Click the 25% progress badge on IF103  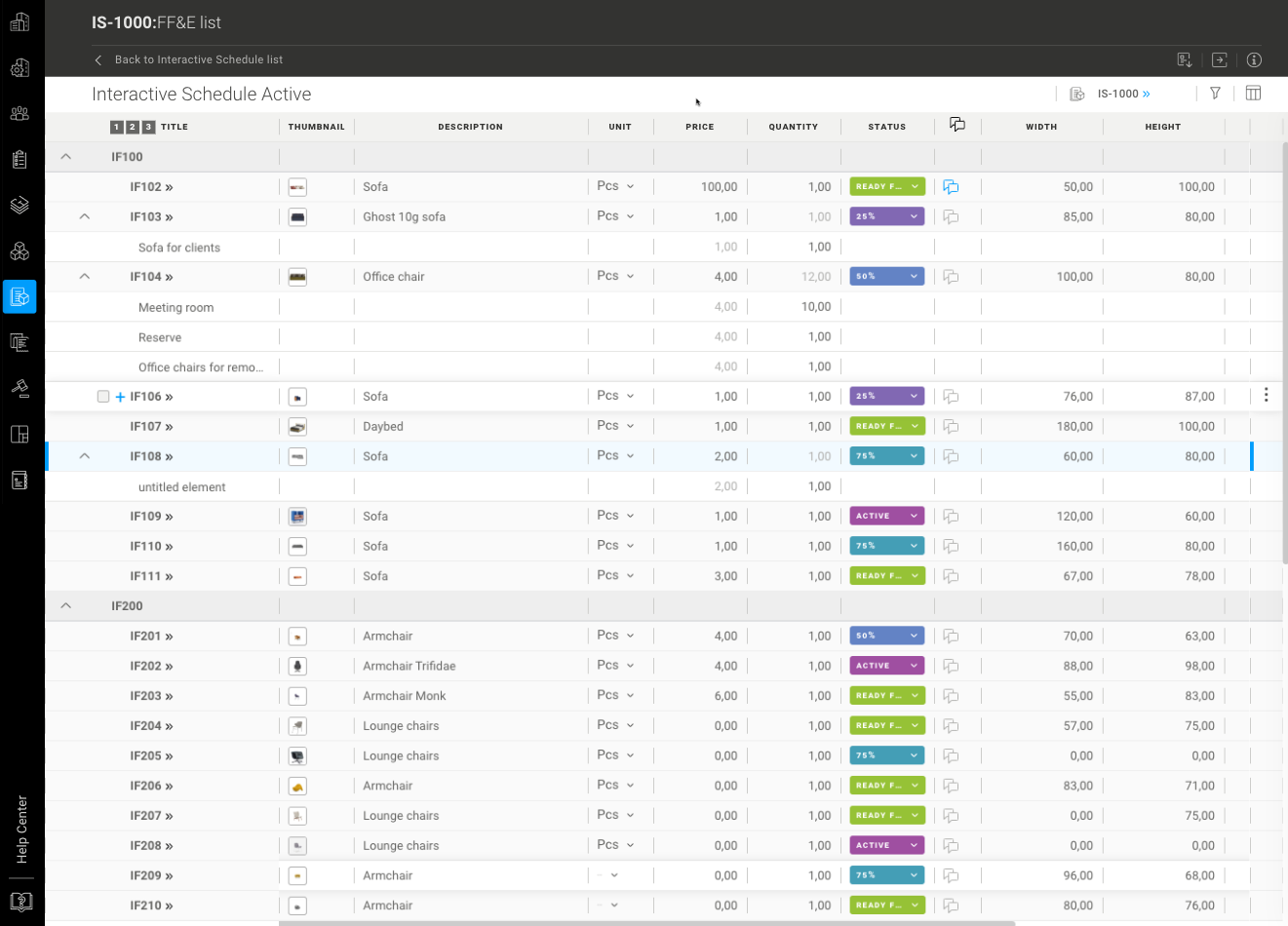coord(886,216)
